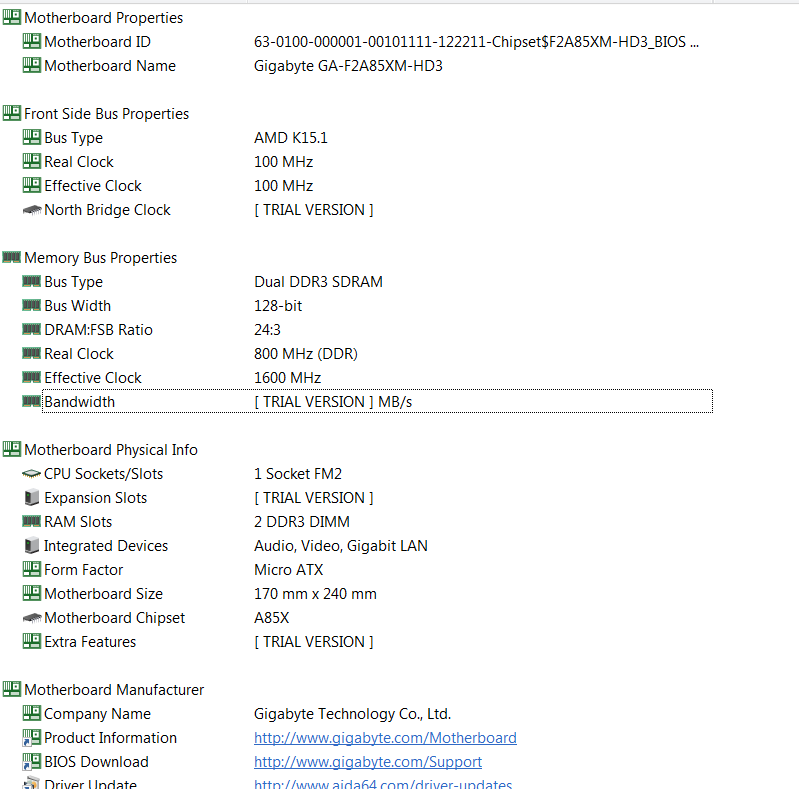
Task: Click the 24:3 DRAM:FSB ratio value
Action: click(x=268, y=329)
